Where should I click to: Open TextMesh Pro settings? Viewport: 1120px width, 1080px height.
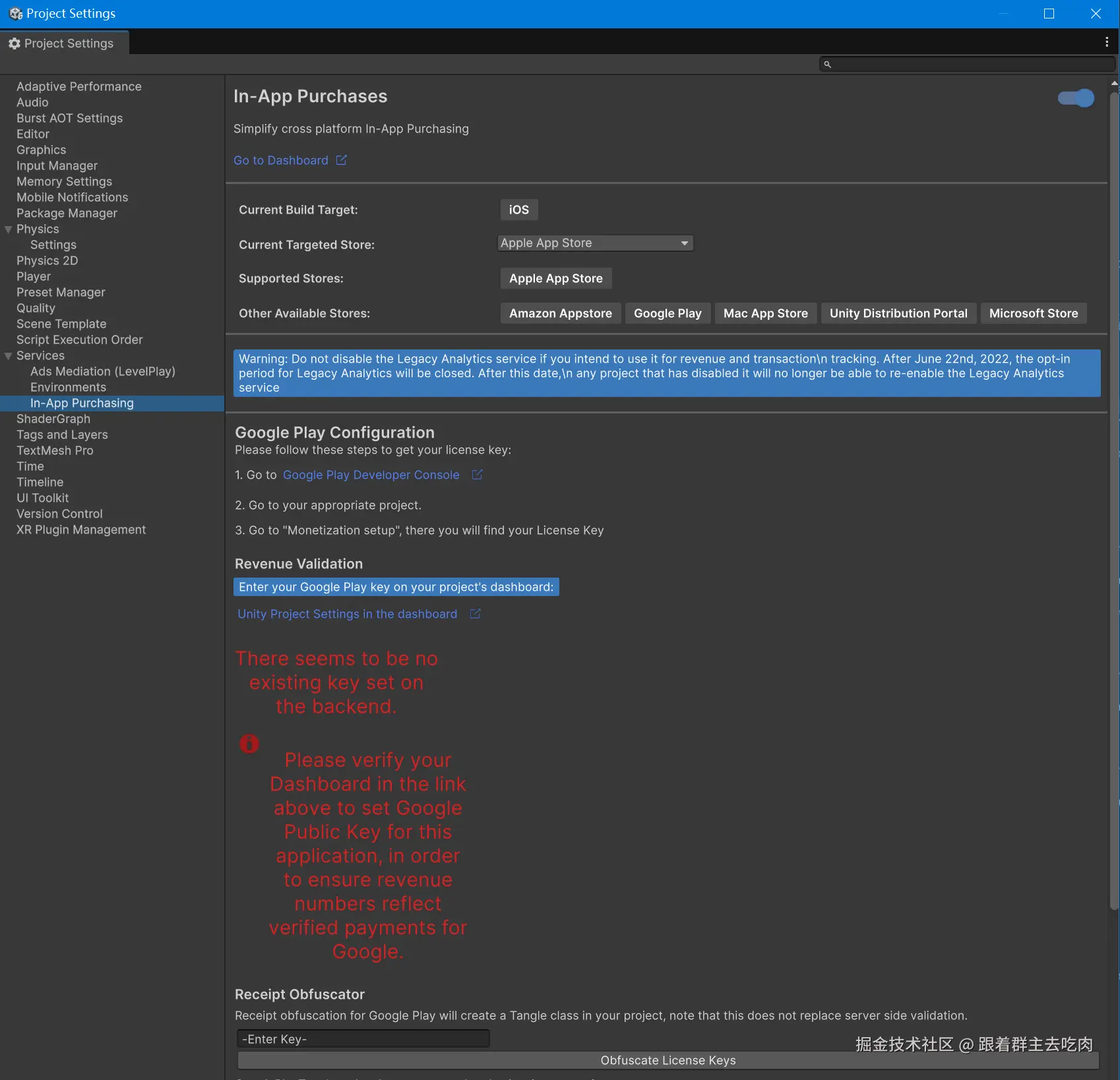pyautogui.click(x=55, y=450)
